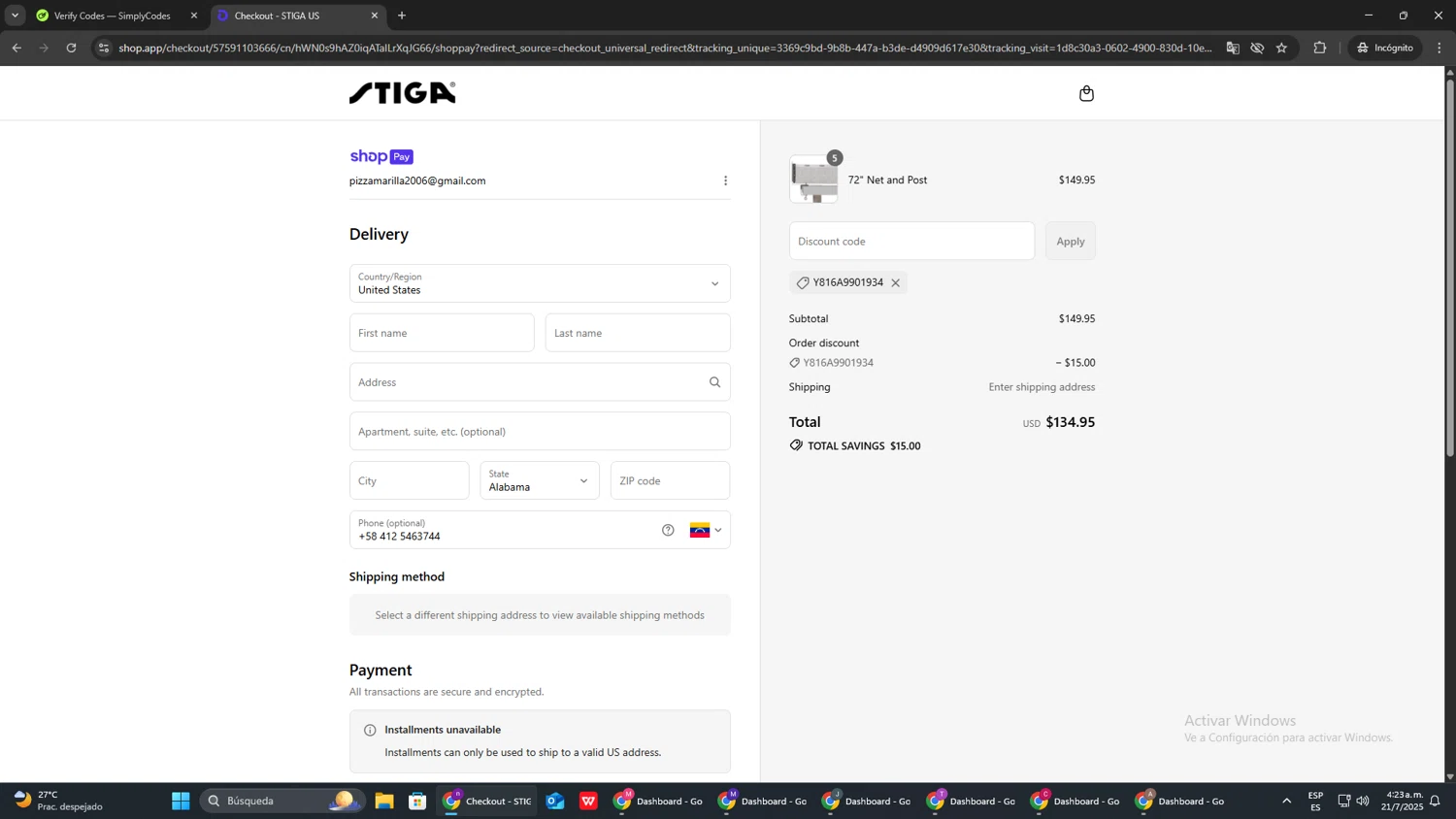This screenshot has width=1456, height=819.
Task: View site information icon in the address bar
Action: (x=104, y=48)
